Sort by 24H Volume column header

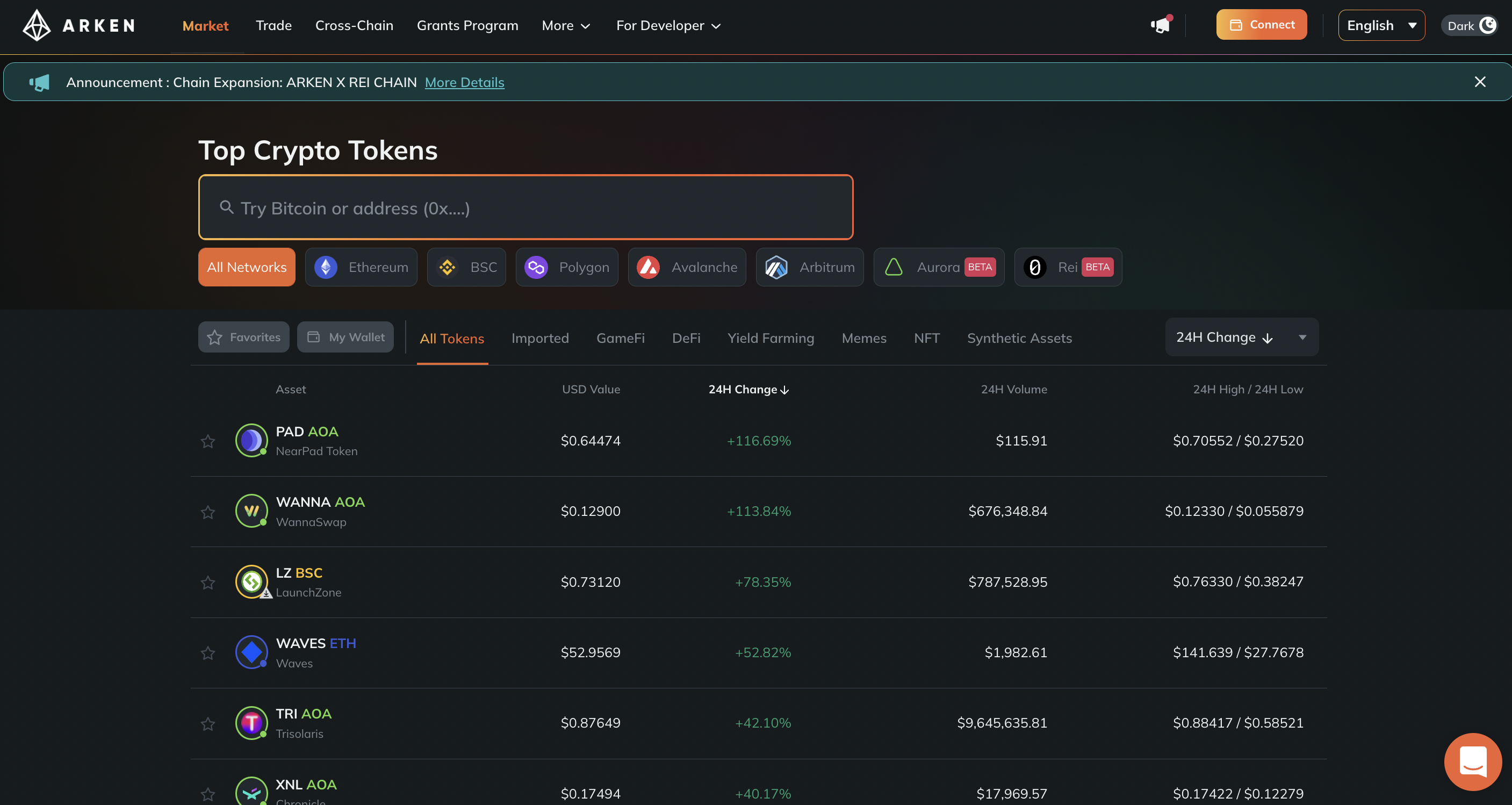coord(1014,389)
